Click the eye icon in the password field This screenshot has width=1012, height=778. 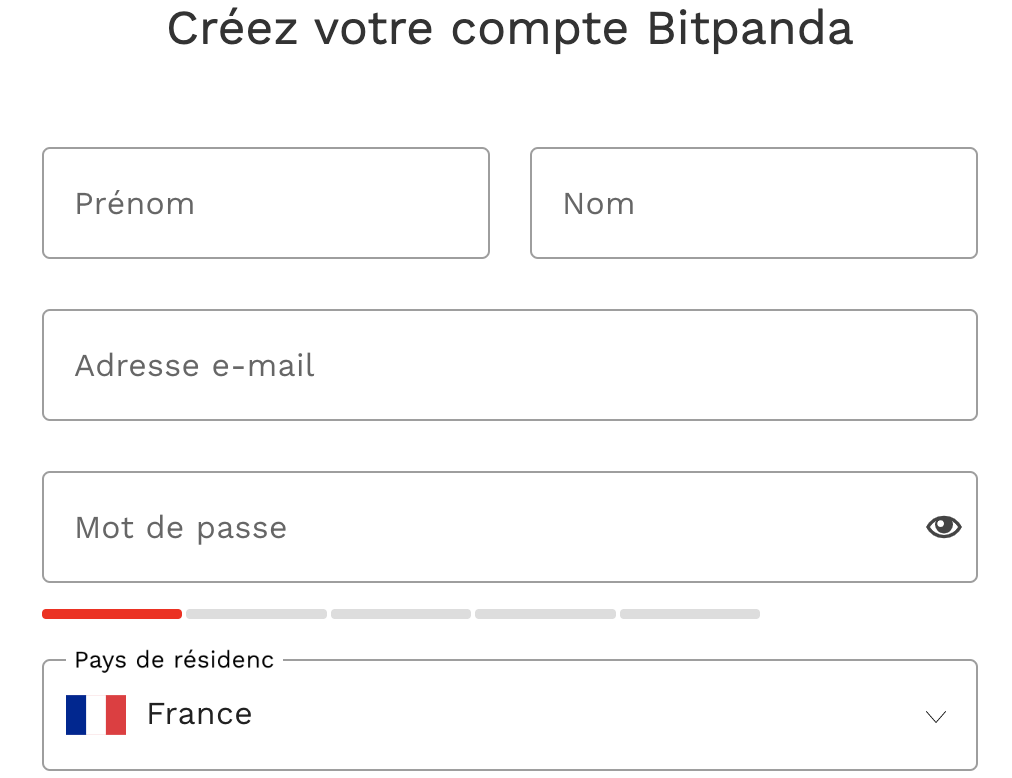(942, 526)
